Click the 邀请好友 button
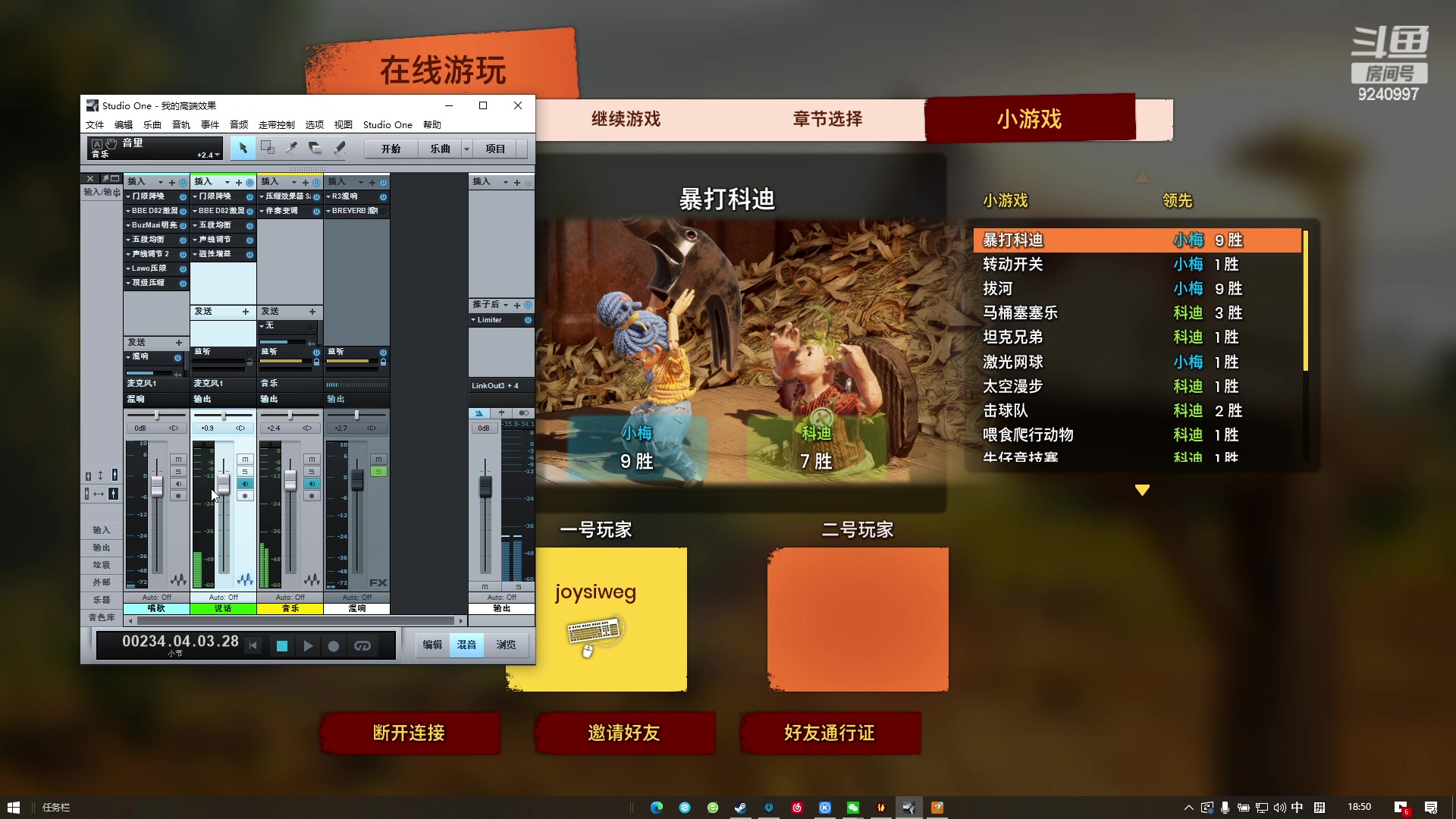 coord(624,733)
